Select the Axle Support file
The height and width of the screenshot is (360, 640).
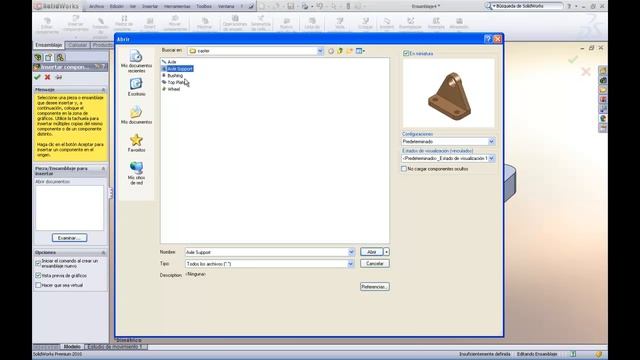pos(178,69)
